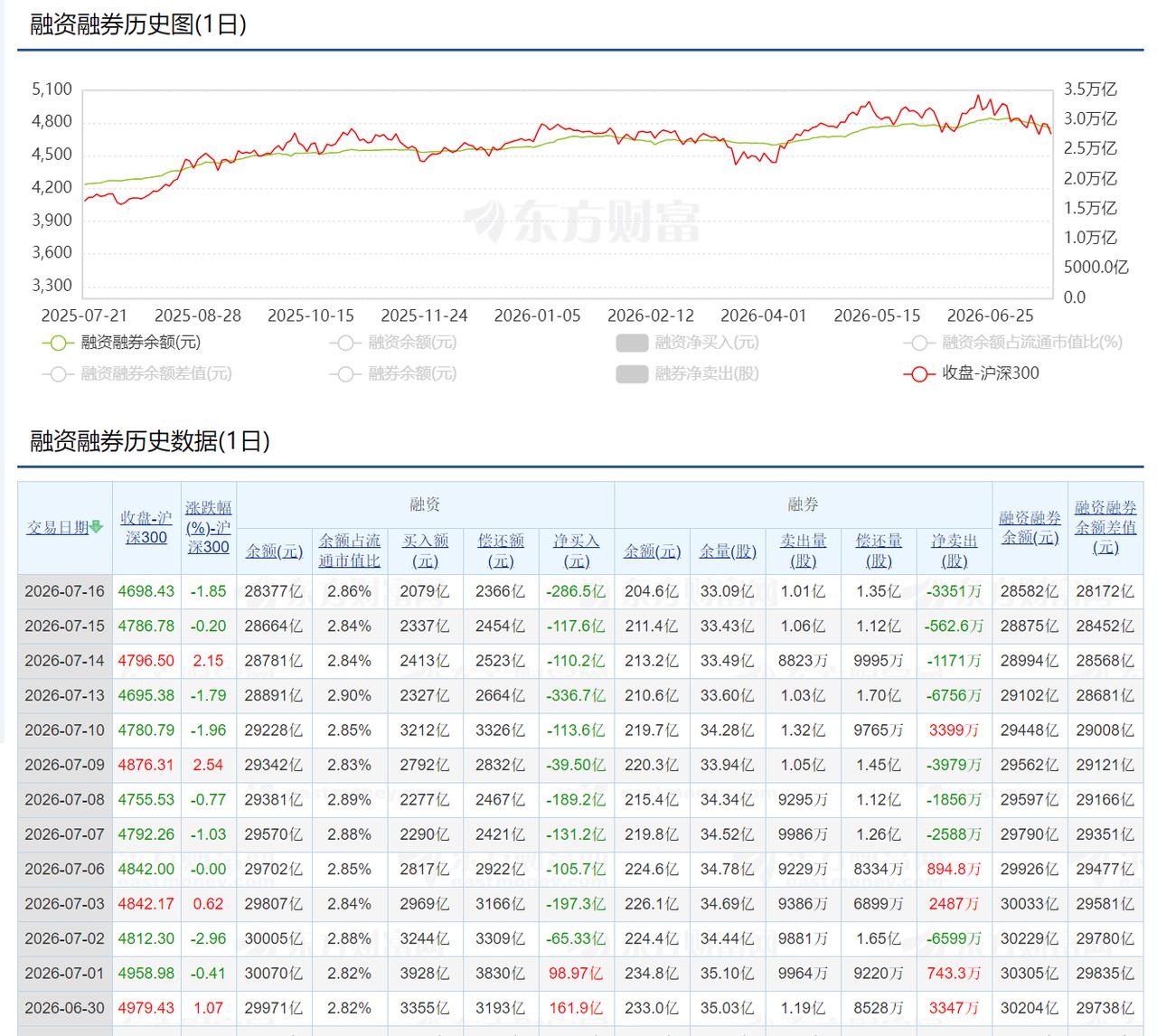Click the 融券余额(元) legend circle marker

point(345,373)
